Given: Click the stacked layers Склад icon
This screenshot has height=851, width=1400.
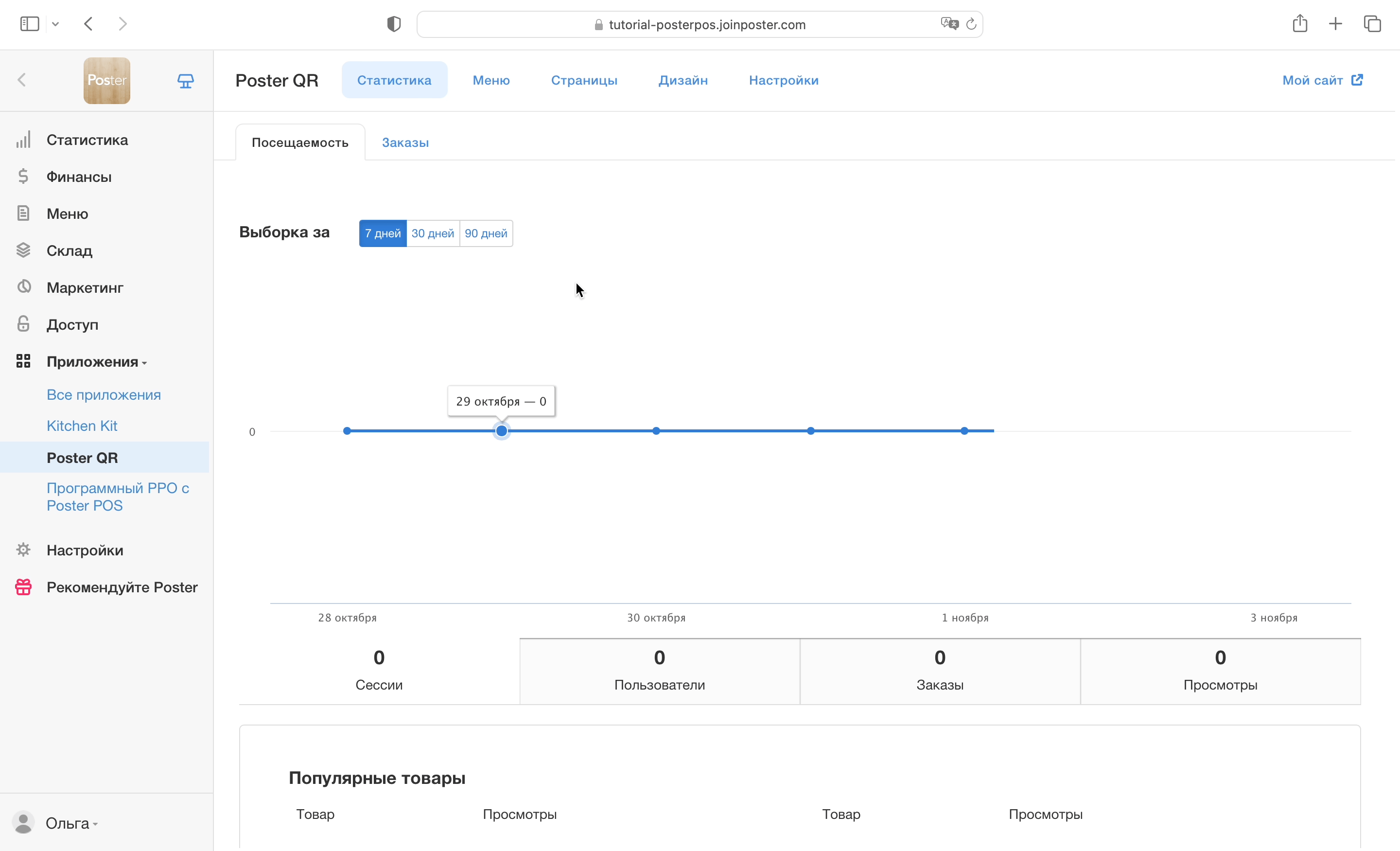Looking at the screenshot, I should 23,250.
